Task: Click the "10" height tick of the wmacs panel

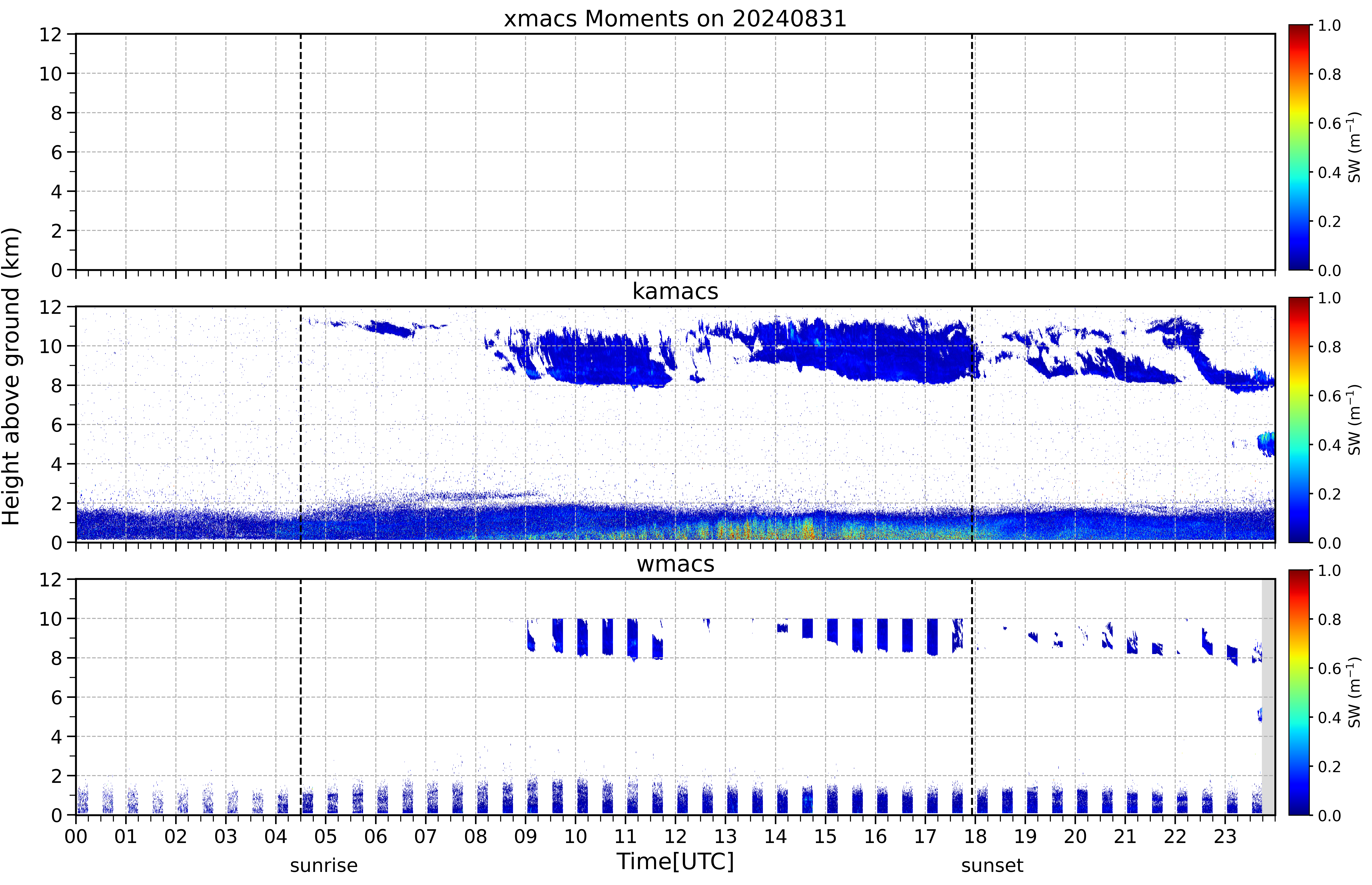Action: click(x=51, y=619)
